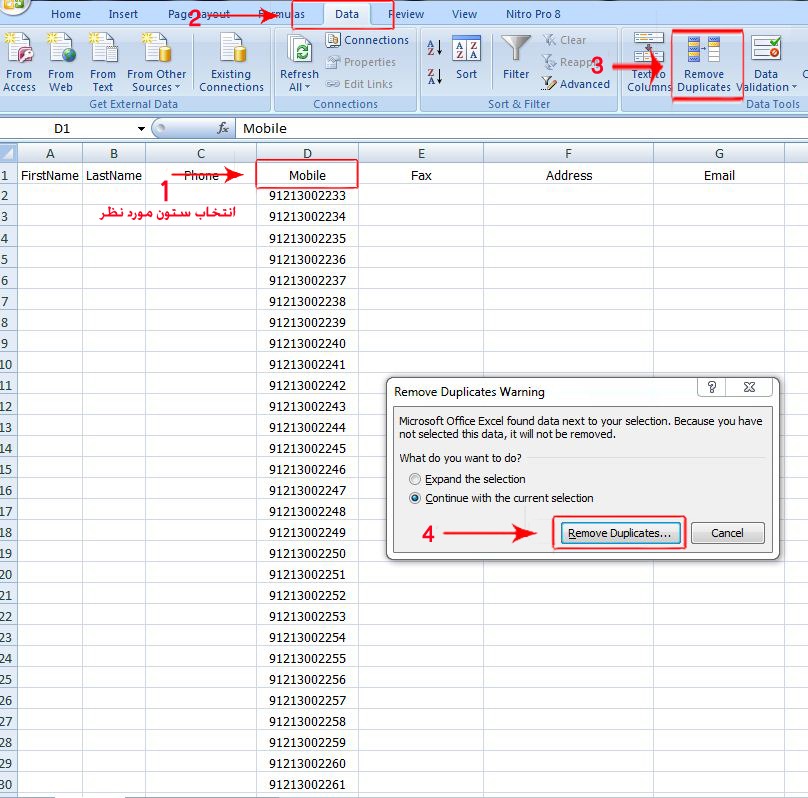Click Cancel in the warning dialog
The image size is (808, 798).
[x=727, y=533]
